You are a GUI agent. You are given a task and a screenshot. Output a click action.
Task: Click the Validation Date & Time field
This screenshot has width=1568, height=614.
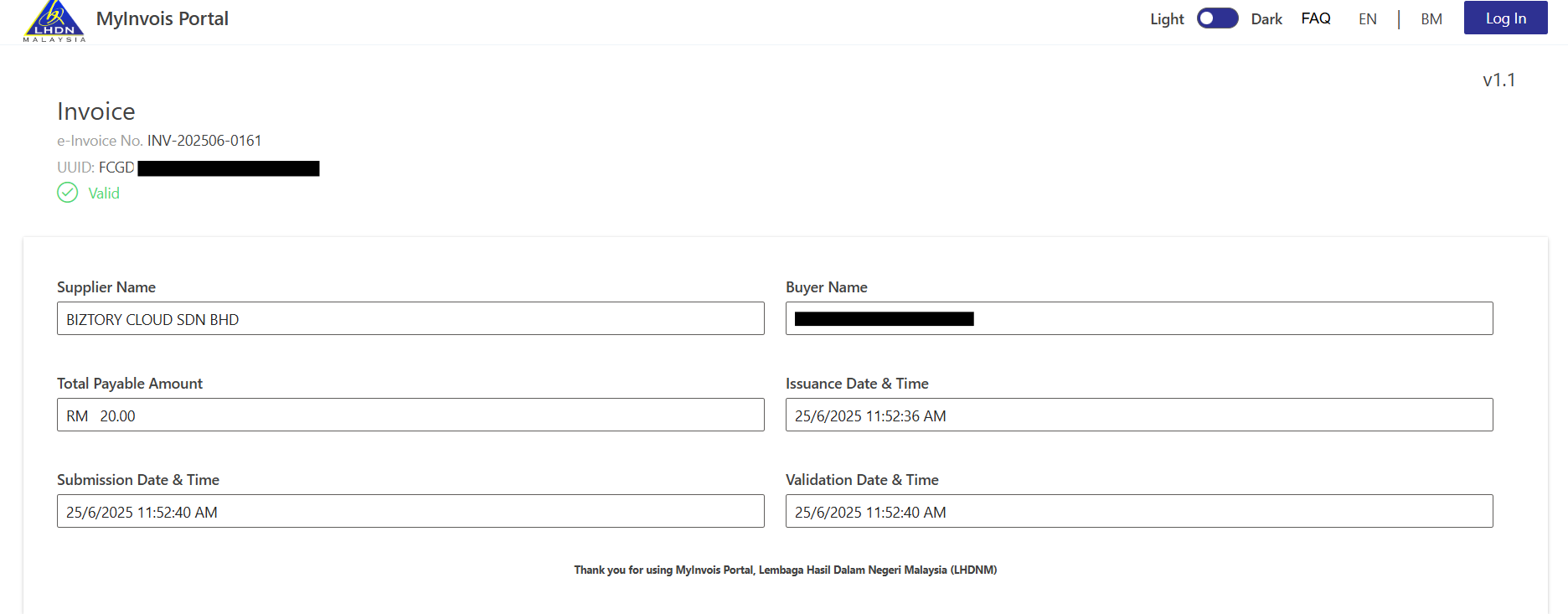tap(1139, 511)
